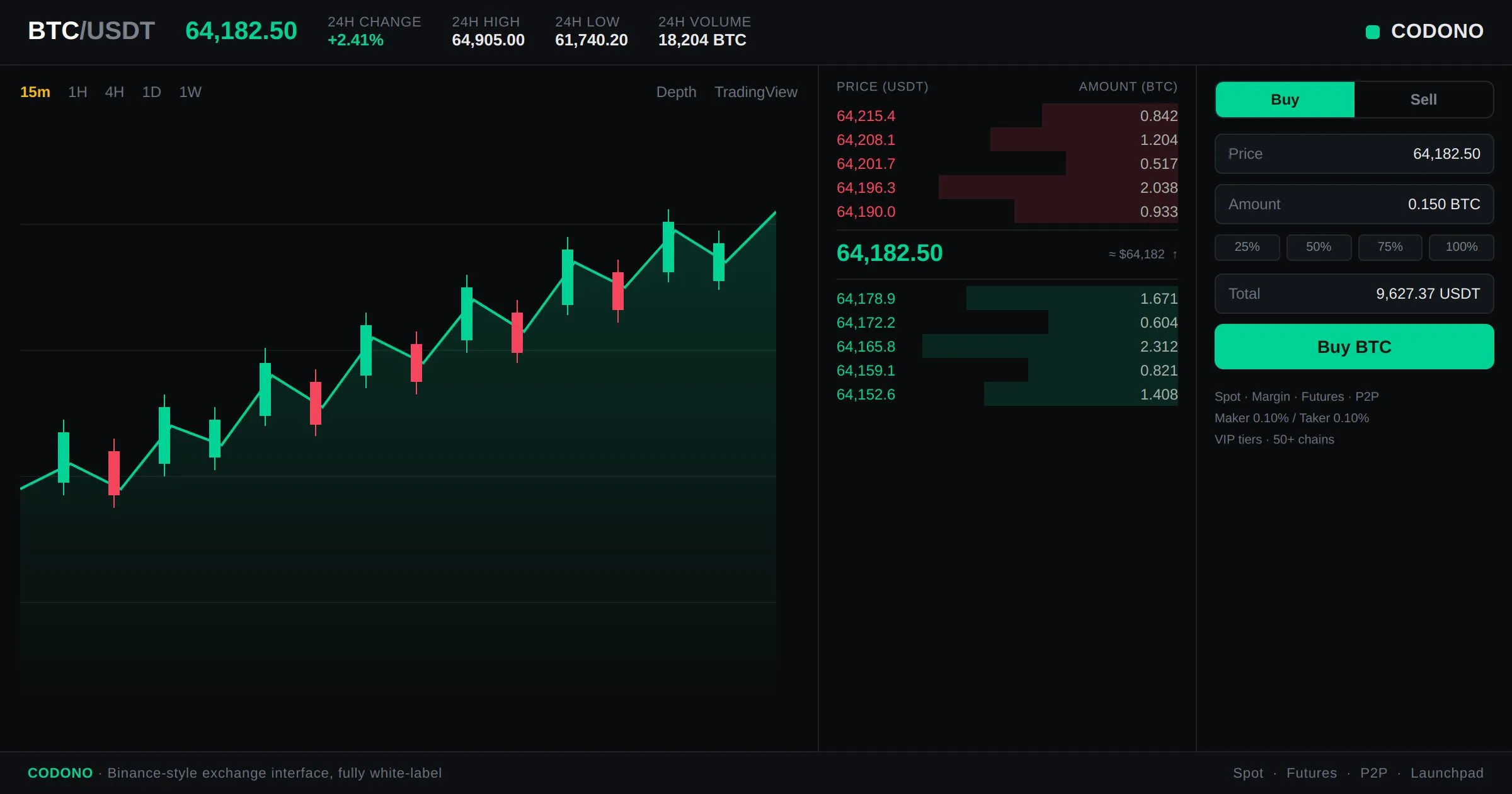
Task: Click the PRICE (USDT) column header
Action: (882, 87)
